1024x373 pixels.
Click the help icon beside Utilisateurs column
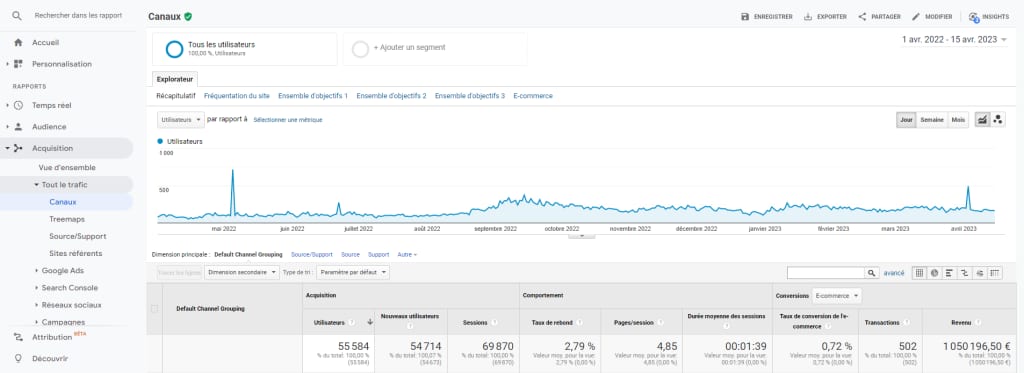point(352,322)
